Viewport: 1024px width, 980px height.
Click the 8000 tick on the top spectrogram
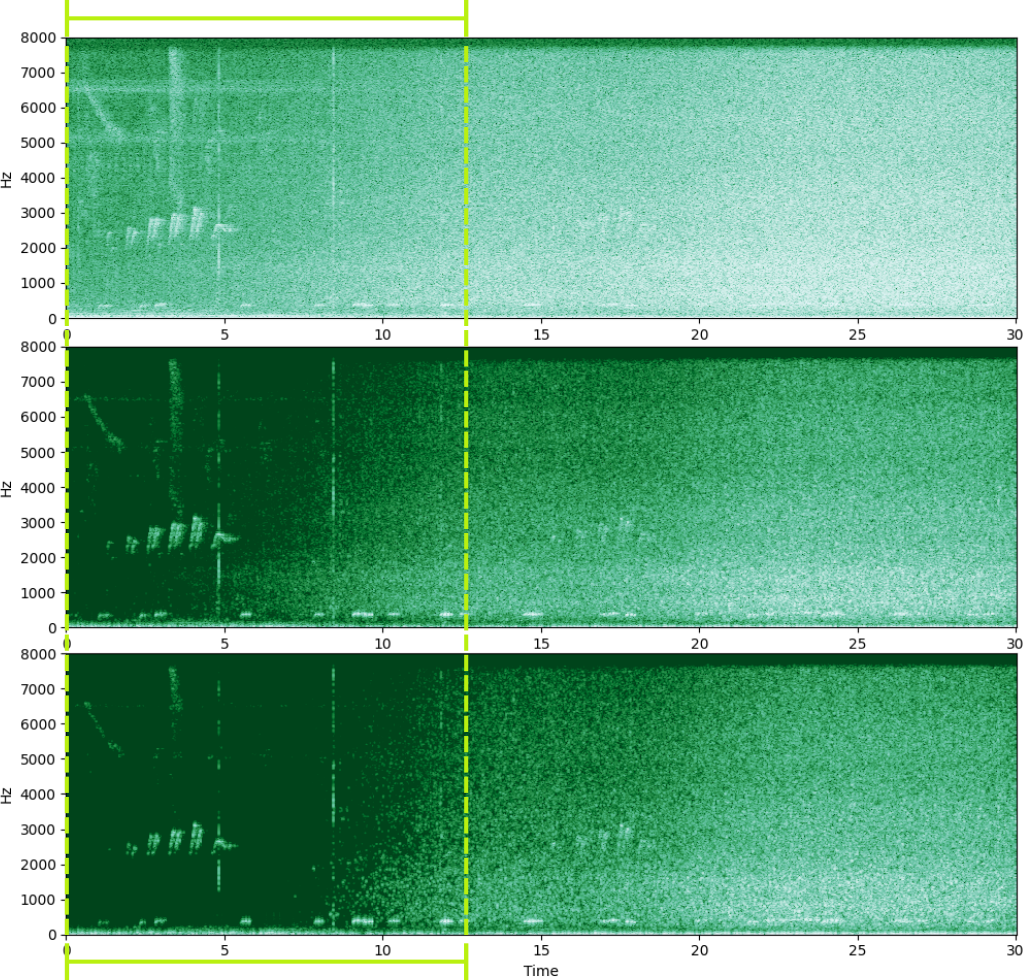click(x=39, y=38)
